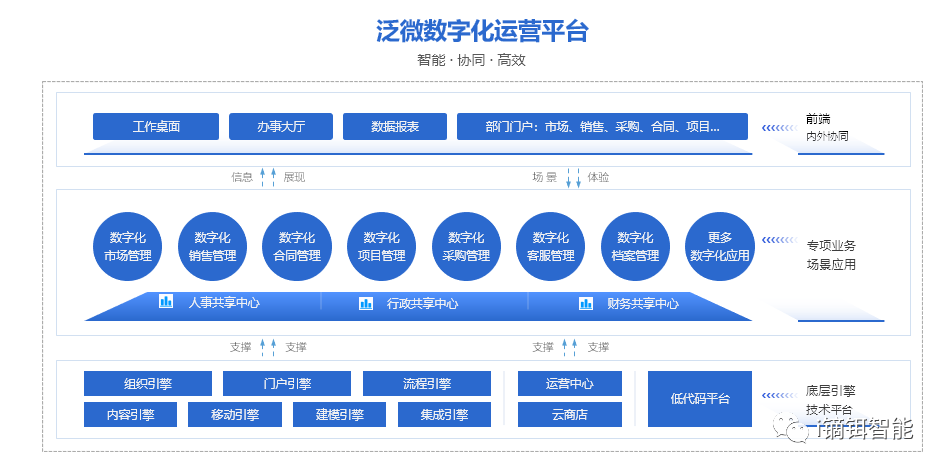Click the 数字化市场管理 circle

point(128,246)
